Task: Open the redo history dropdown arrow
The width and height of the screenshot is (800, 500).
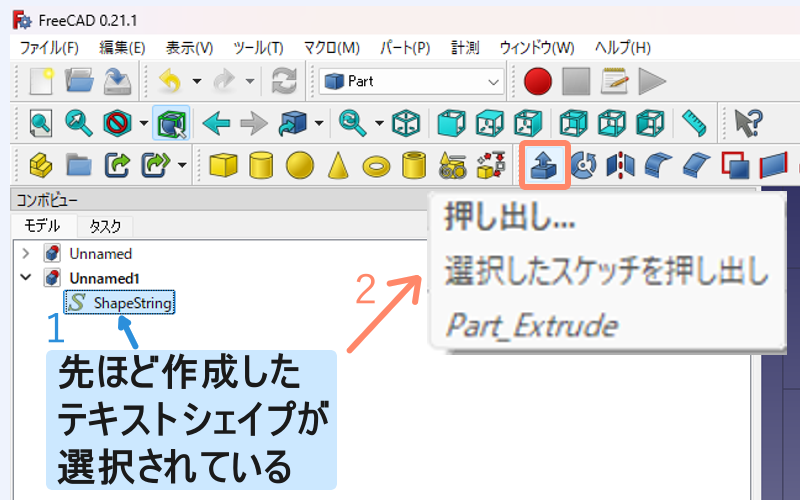Action: pyautogui.click(x=249, y=81)
